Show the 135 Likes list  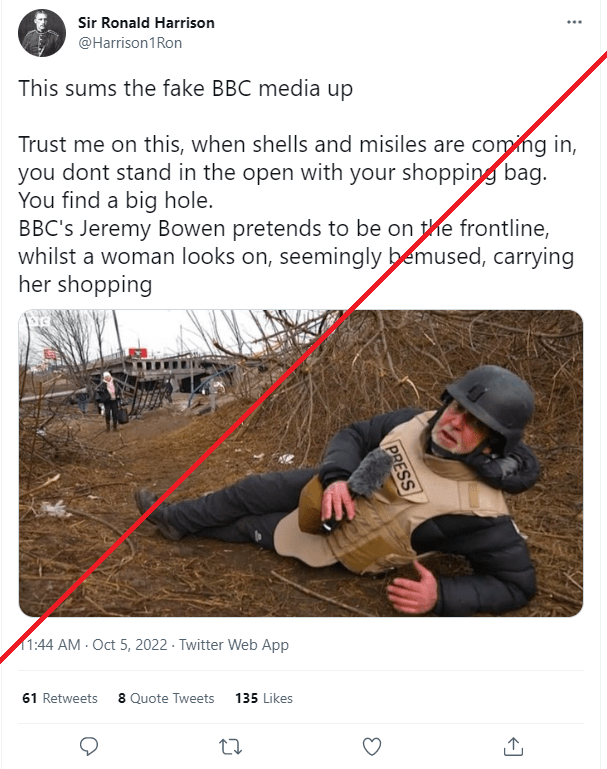[x=263, y=698]
